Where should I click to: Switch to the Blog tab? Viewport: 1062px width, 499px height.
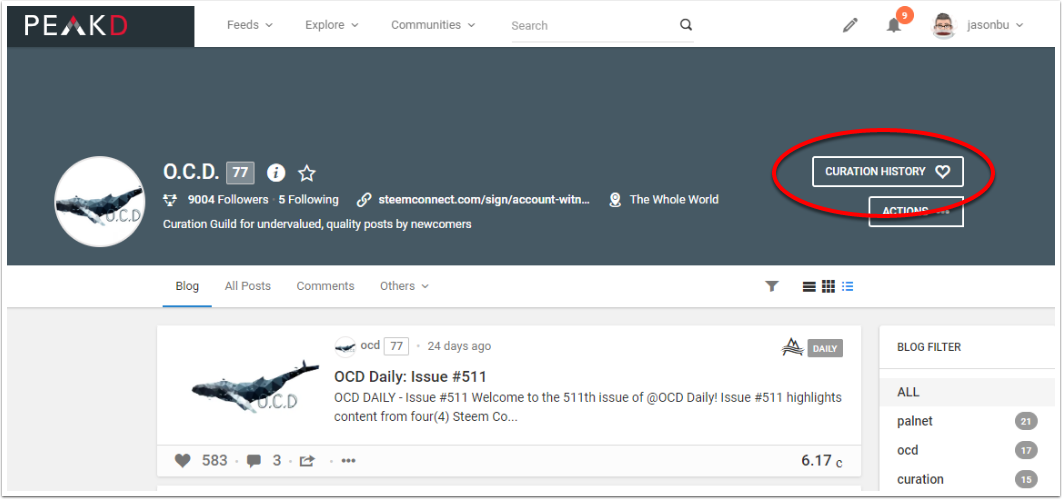coord(187,286)
